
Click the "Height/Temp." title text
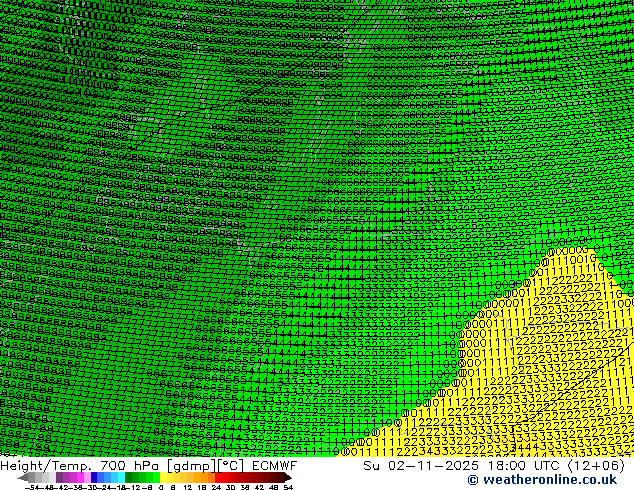tap(44, 466)
